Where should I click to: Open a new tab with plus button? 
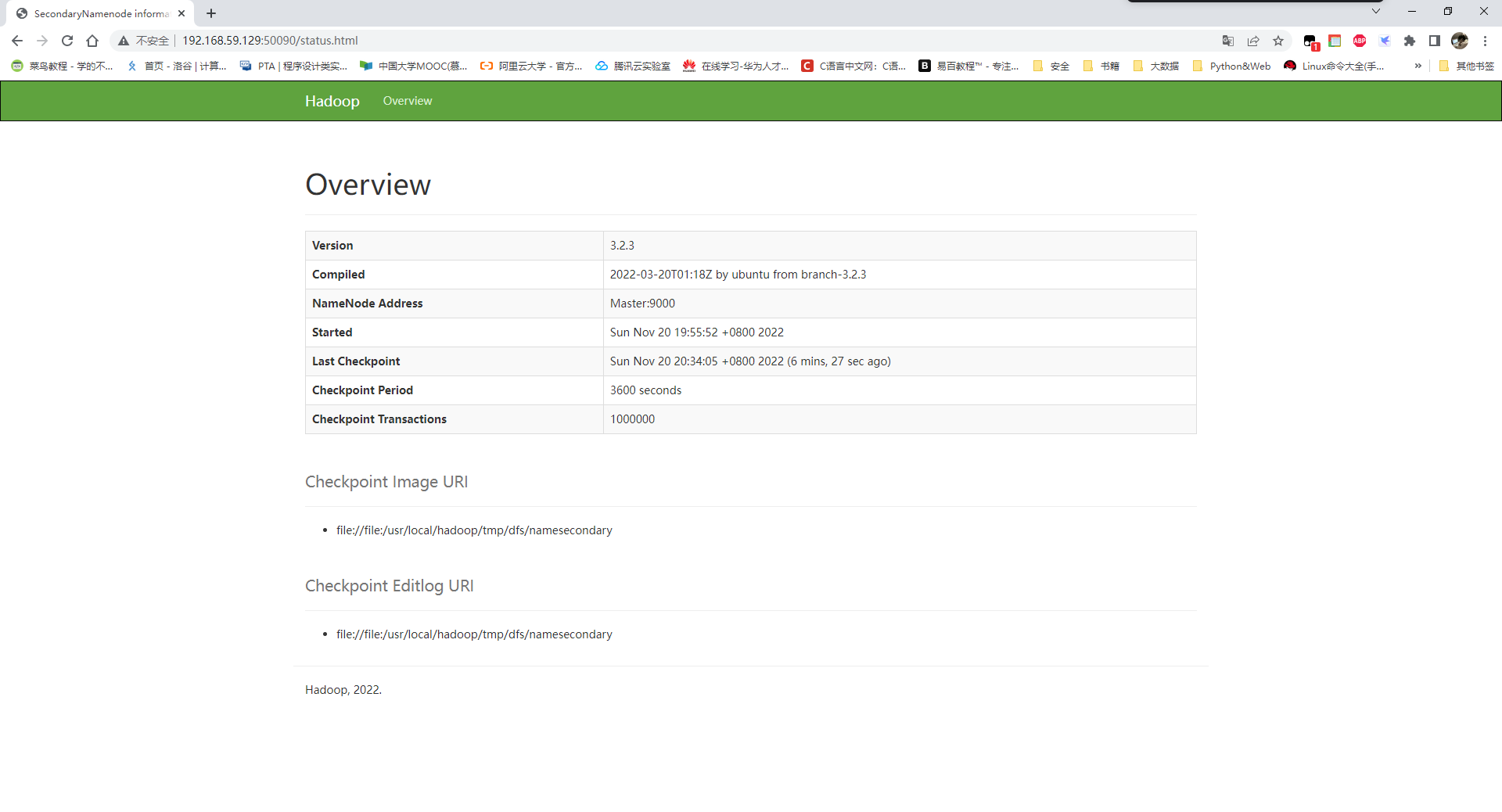pyautogui.click(x=211, y=13)
